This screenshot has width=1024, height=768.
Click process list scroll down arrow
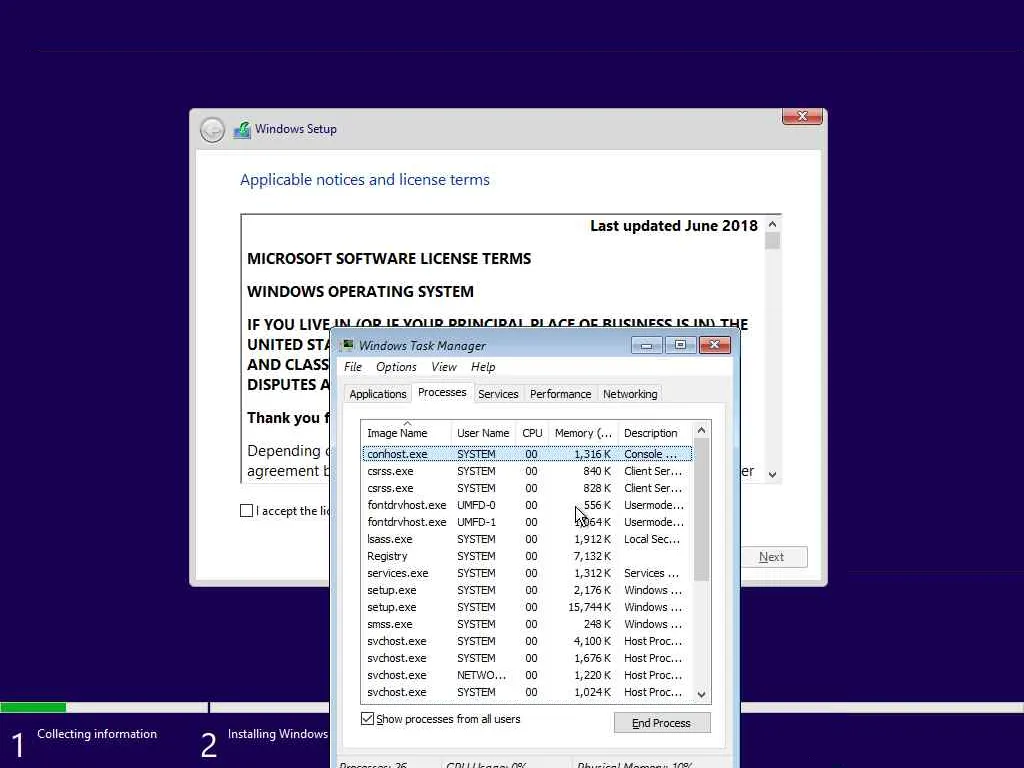tap(701, 694)
